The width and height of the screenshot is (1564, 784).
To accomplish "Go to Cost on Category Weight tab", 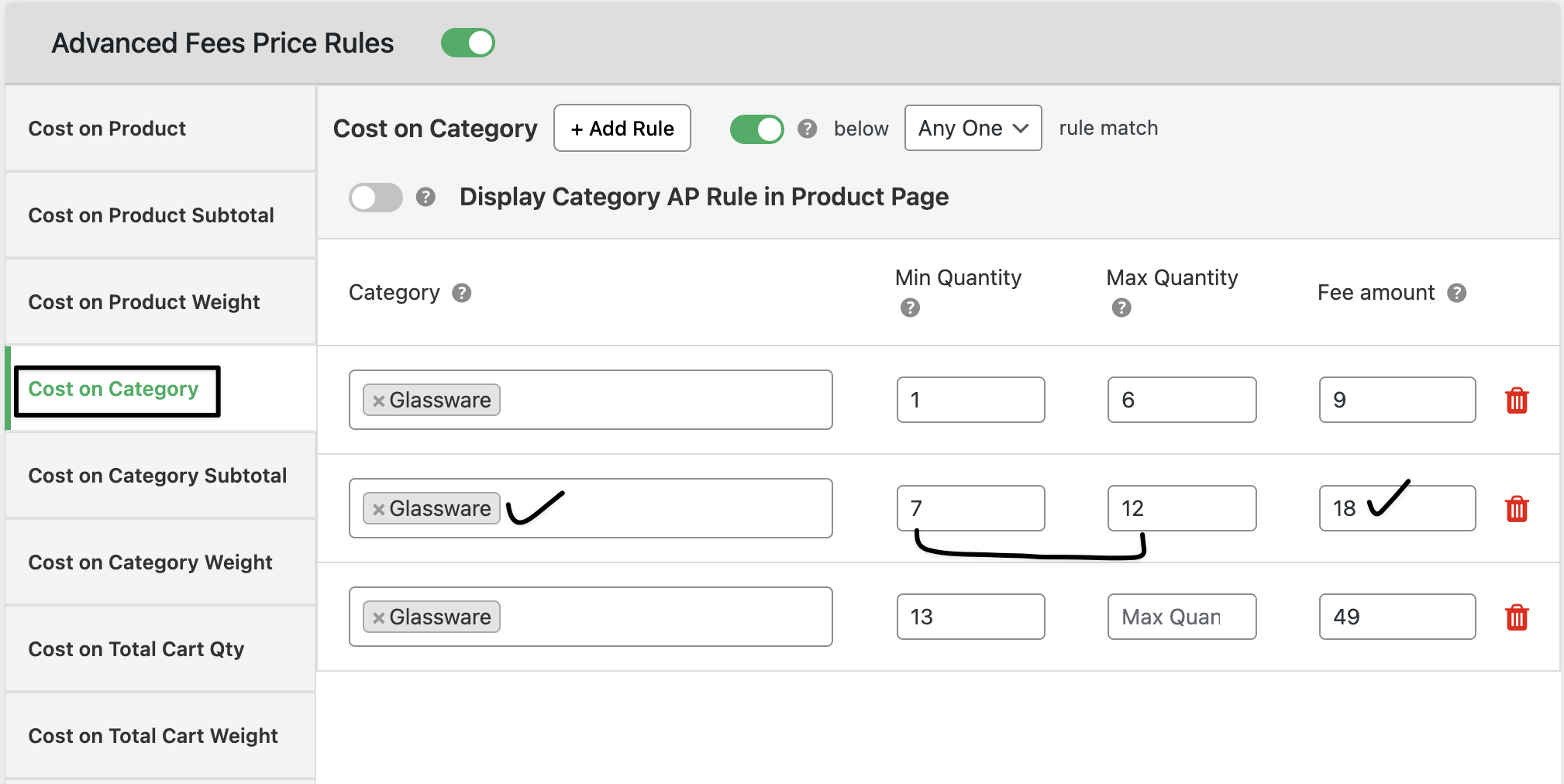I will pos(150,562).
